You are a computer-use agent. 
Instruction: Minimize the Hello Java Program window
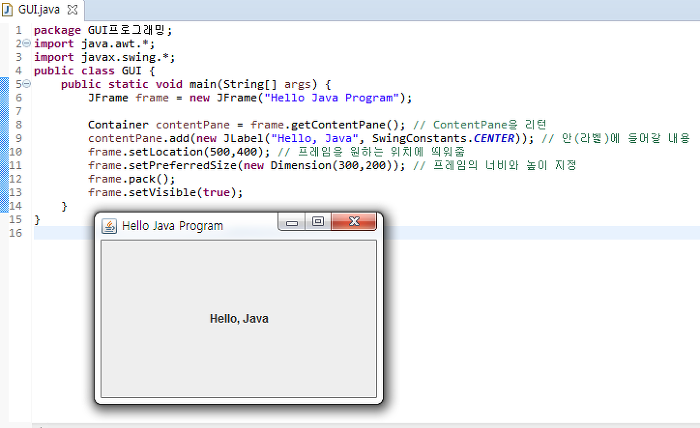pos(292,222)
